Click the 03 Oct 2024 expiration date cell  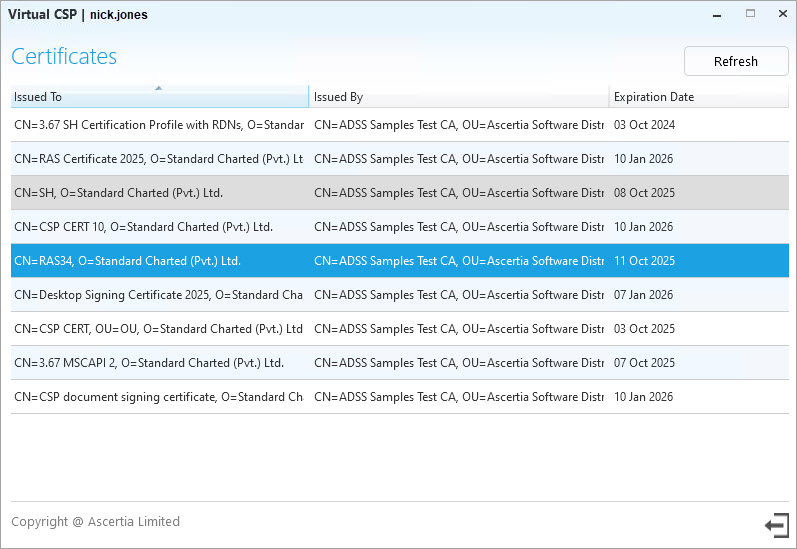[x=644, y=125]
